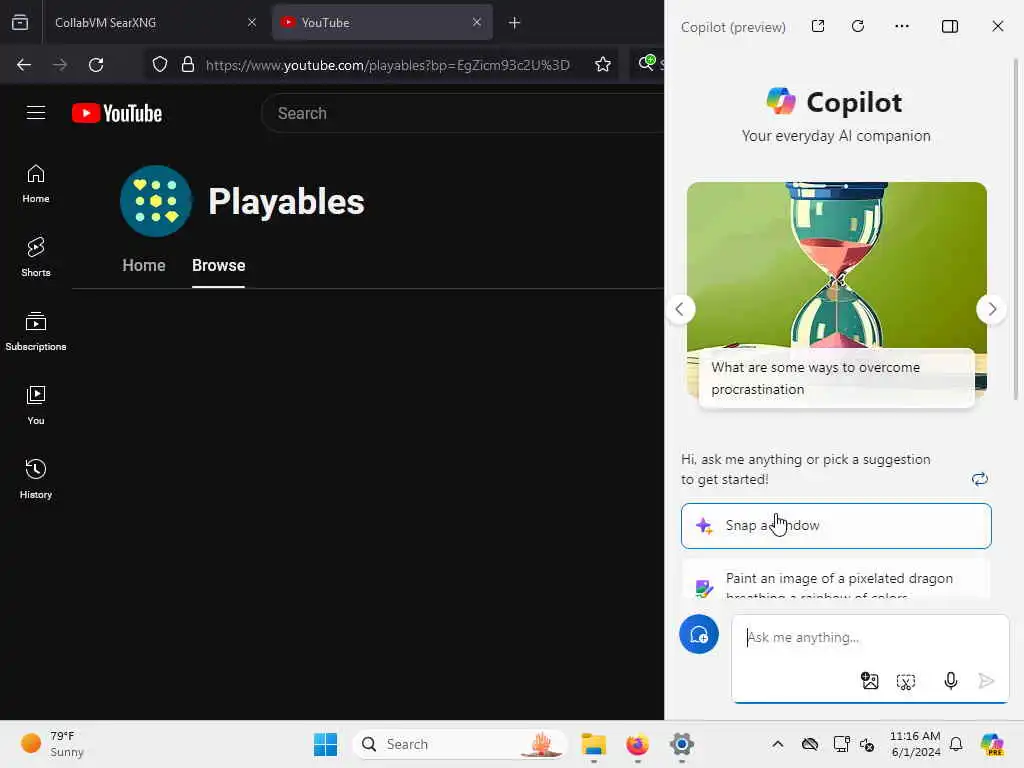The image size is (1024, 768).
Task: Toggle Copilot from the taskbar
Action: tap(992, 744)
